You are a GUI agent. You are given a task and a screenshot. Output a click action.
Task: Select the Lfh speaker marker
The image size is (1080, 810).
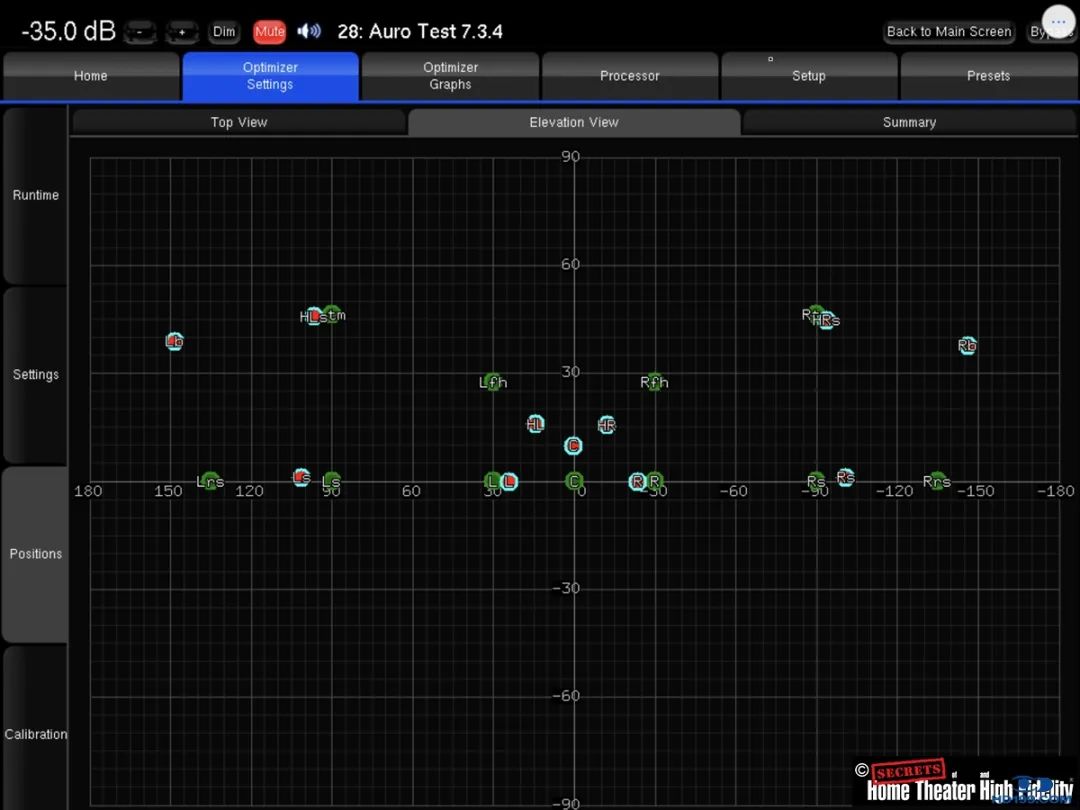pyautogui.click(x=493, y=382)
